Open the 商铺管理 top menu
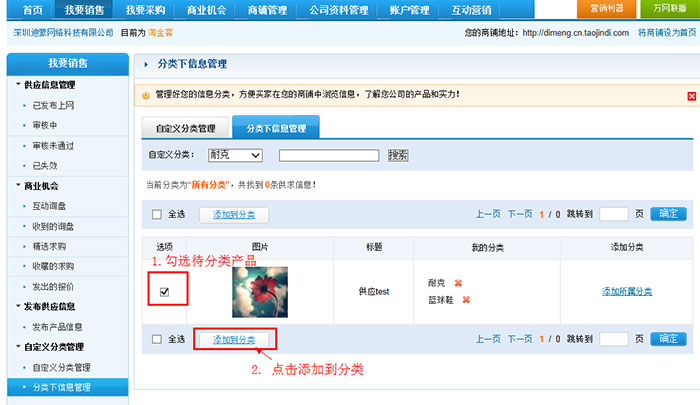 268,10
